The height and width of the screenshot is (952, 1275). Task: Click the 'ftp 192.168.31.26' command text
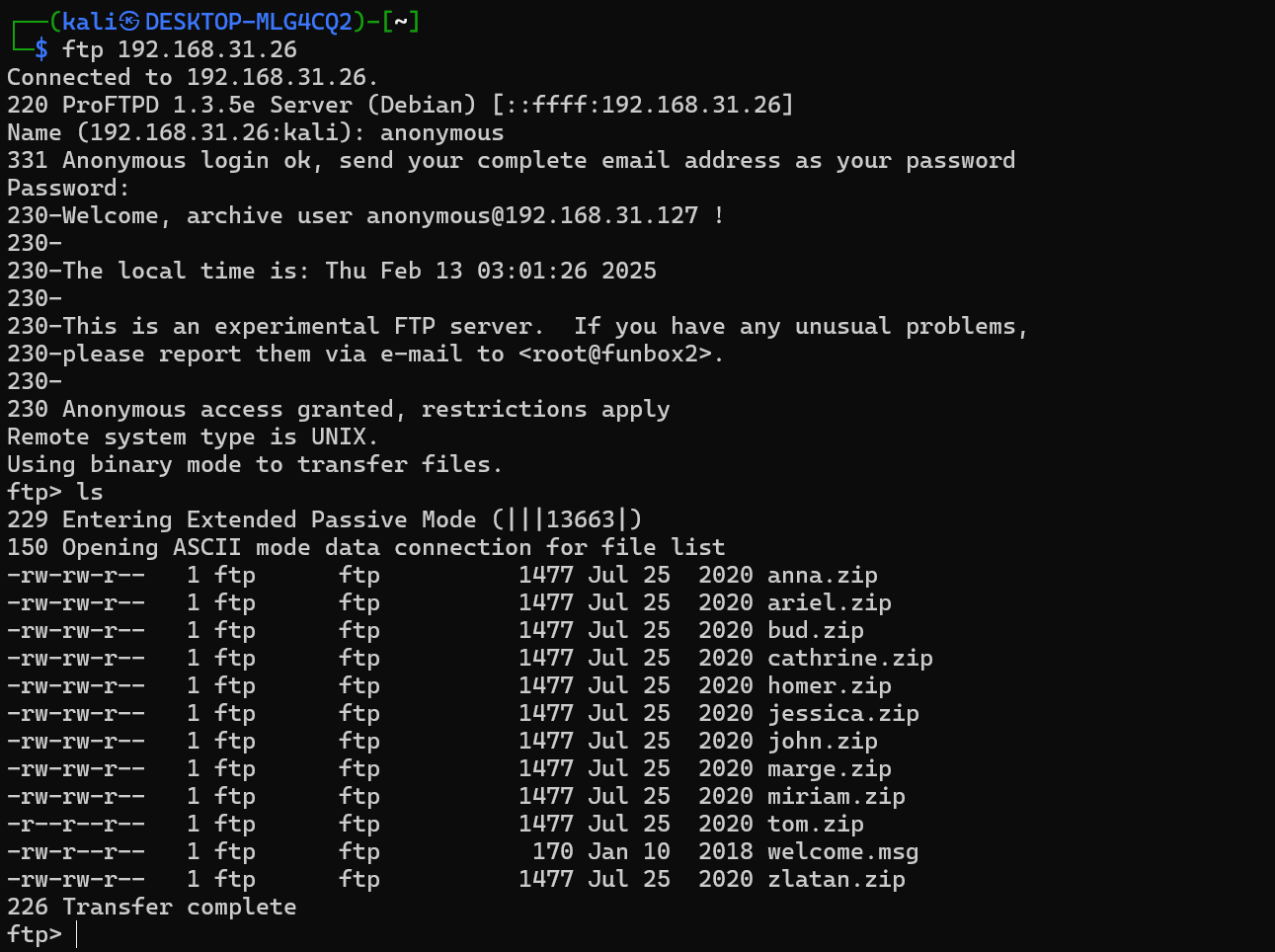tap(180, 49)
